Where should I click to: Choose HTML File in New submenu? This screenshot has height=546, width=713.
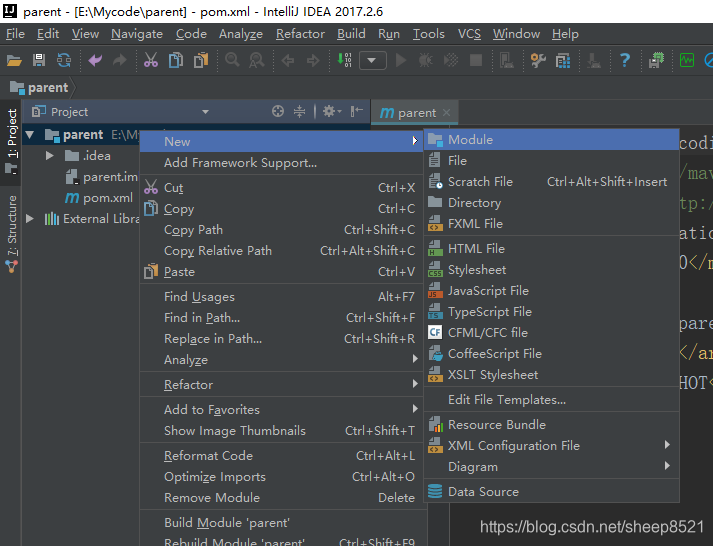point(551,249)
